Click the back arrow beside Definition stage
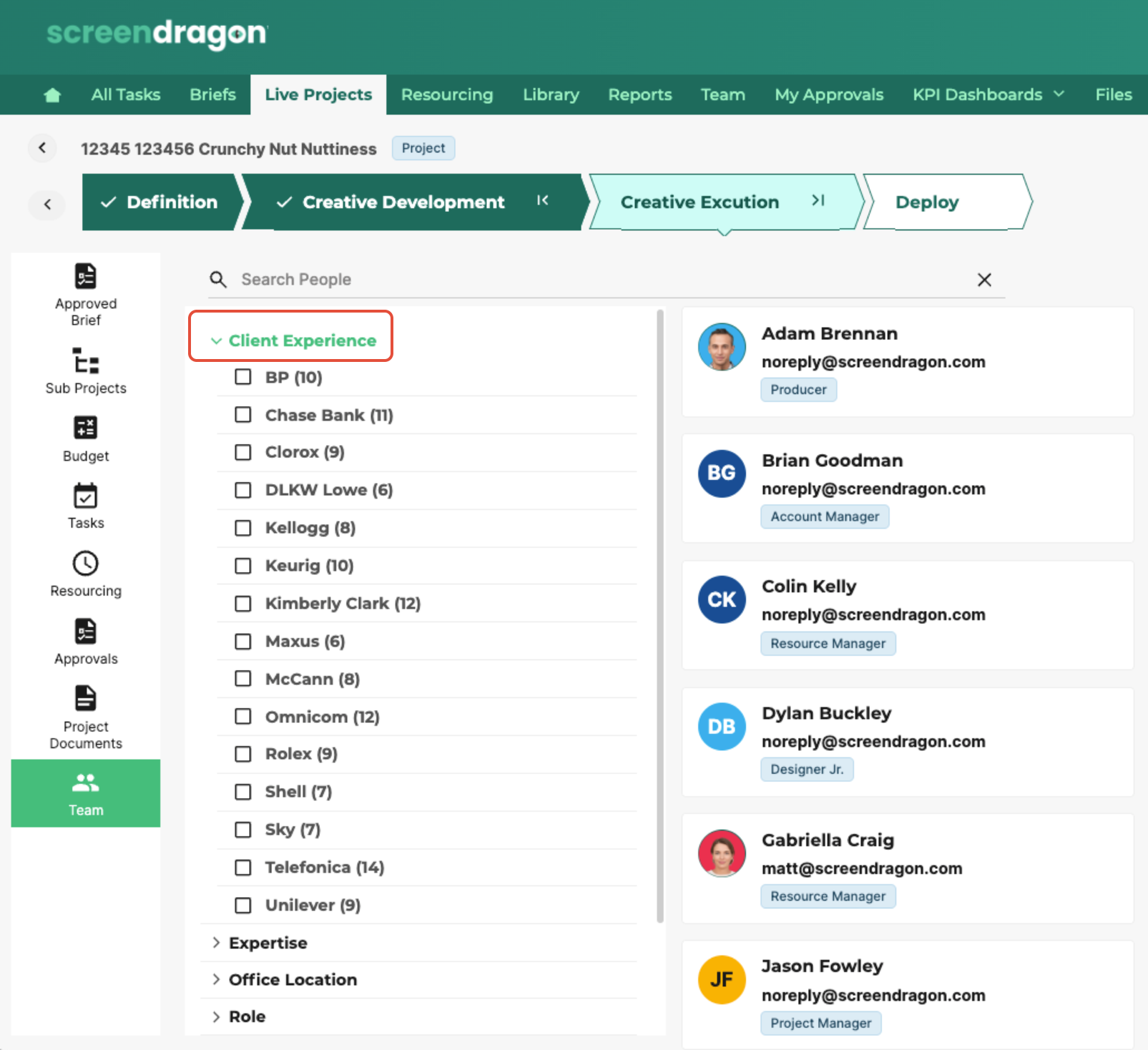 point(47,204)
